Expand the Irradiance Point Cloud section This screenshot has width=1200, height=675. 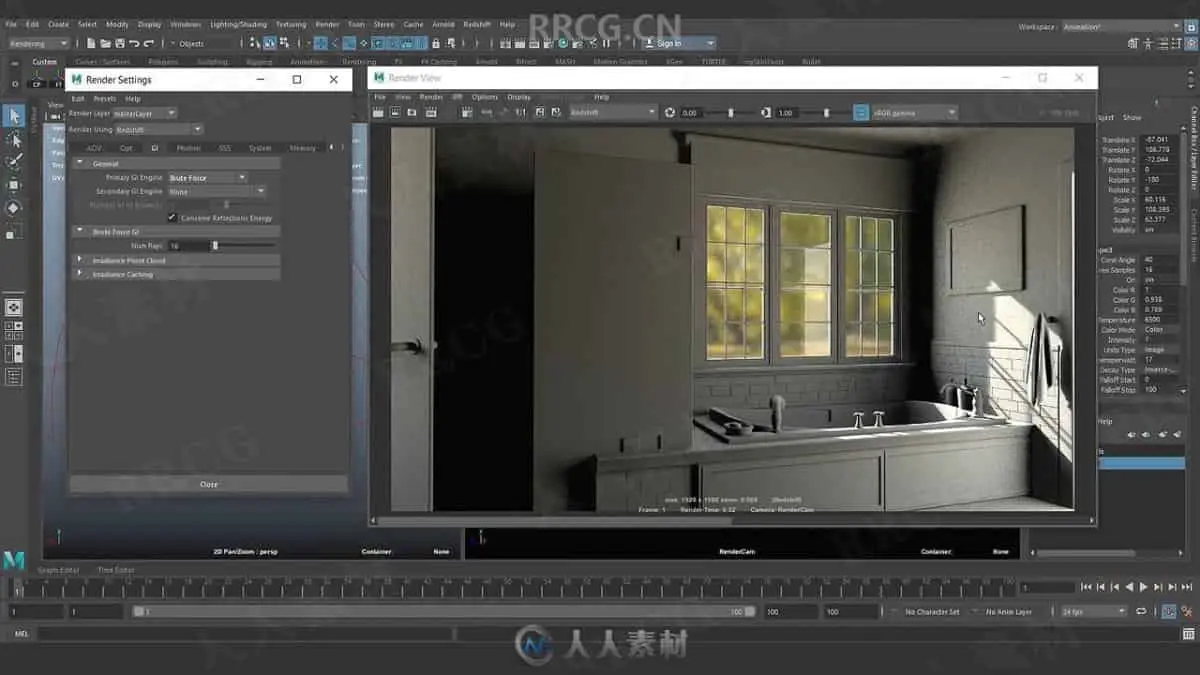point(80,260)
